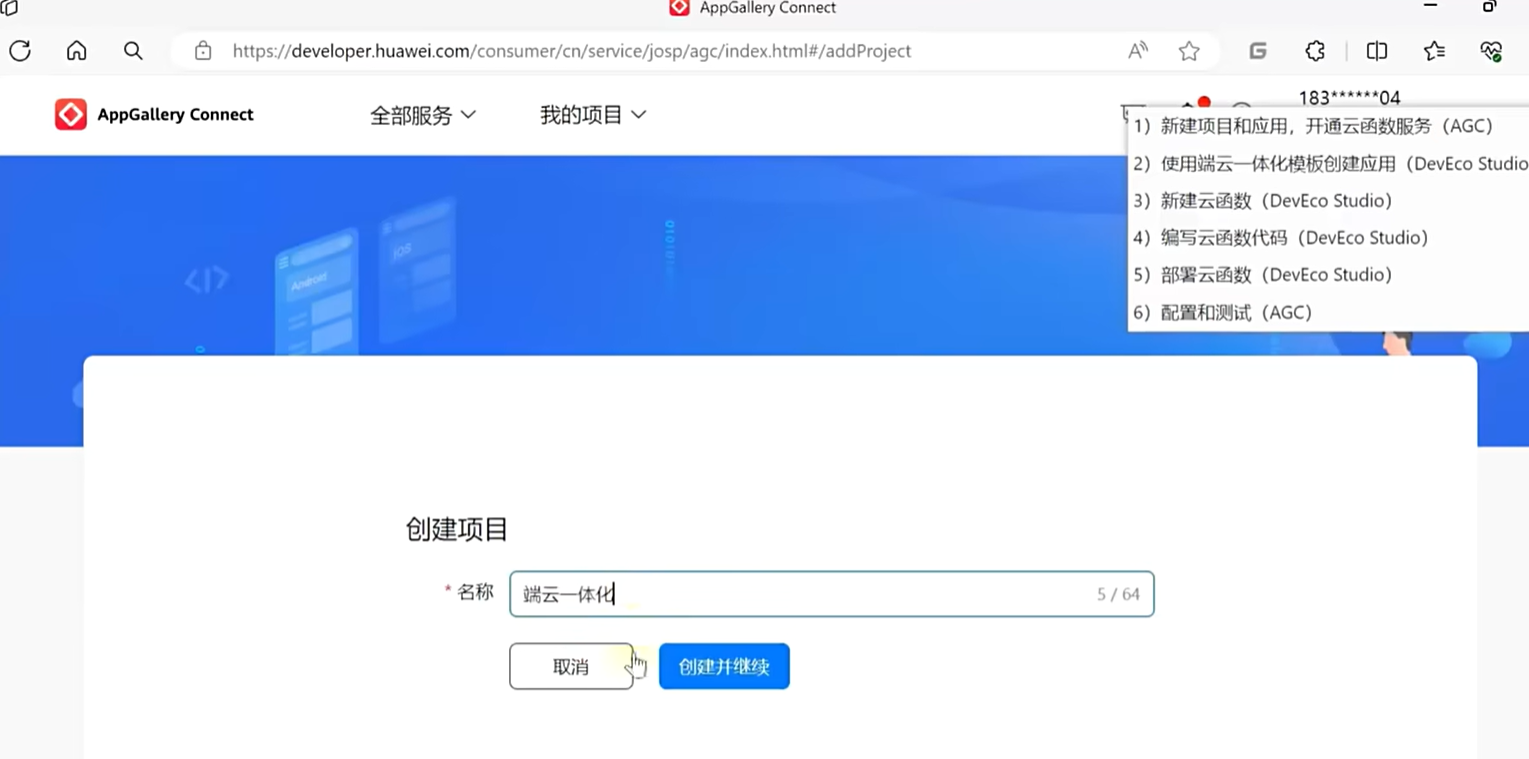Open the Favorites list icon
This screenshot has width=1529, height=759.
click(1434, 51)
